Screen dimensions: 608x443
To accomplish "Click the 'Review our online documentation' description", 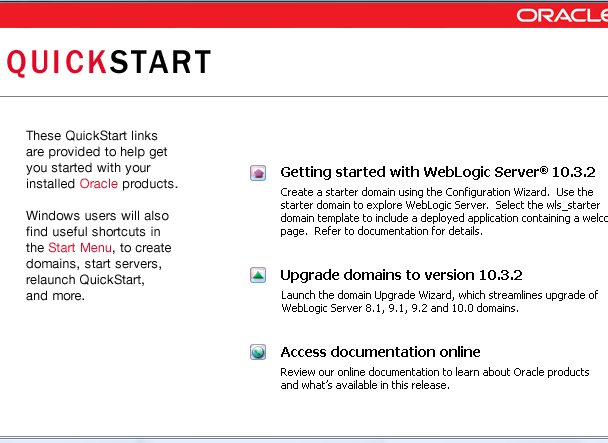I will coord(435,378).
